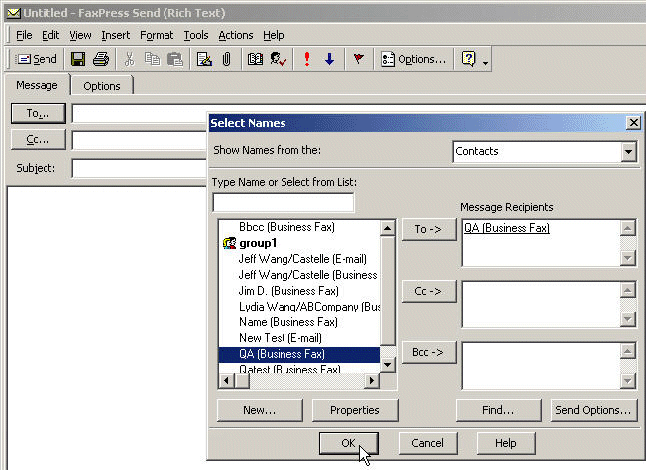Click the Send toolbar button
The image size is (646, 470).
36,60
